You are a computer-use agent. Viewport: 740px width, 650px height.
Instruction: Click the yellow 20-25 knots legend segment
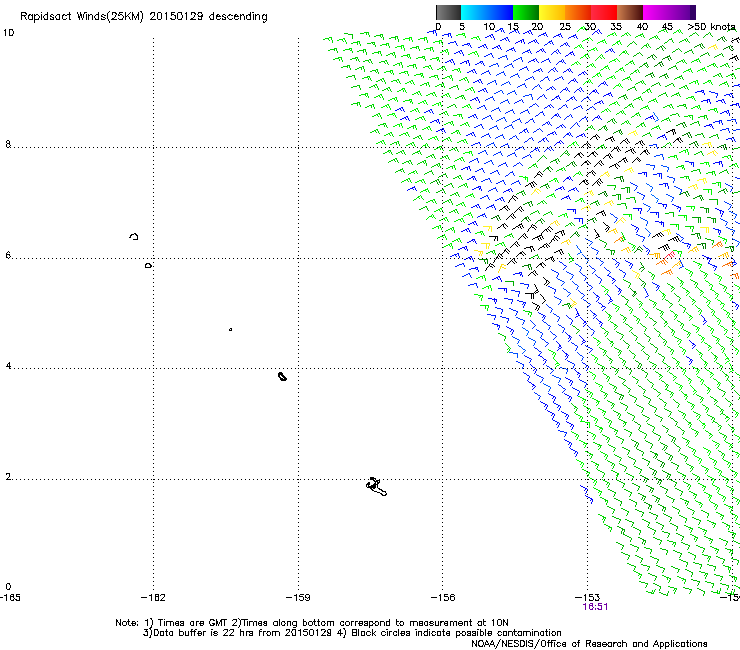(552, 12)
